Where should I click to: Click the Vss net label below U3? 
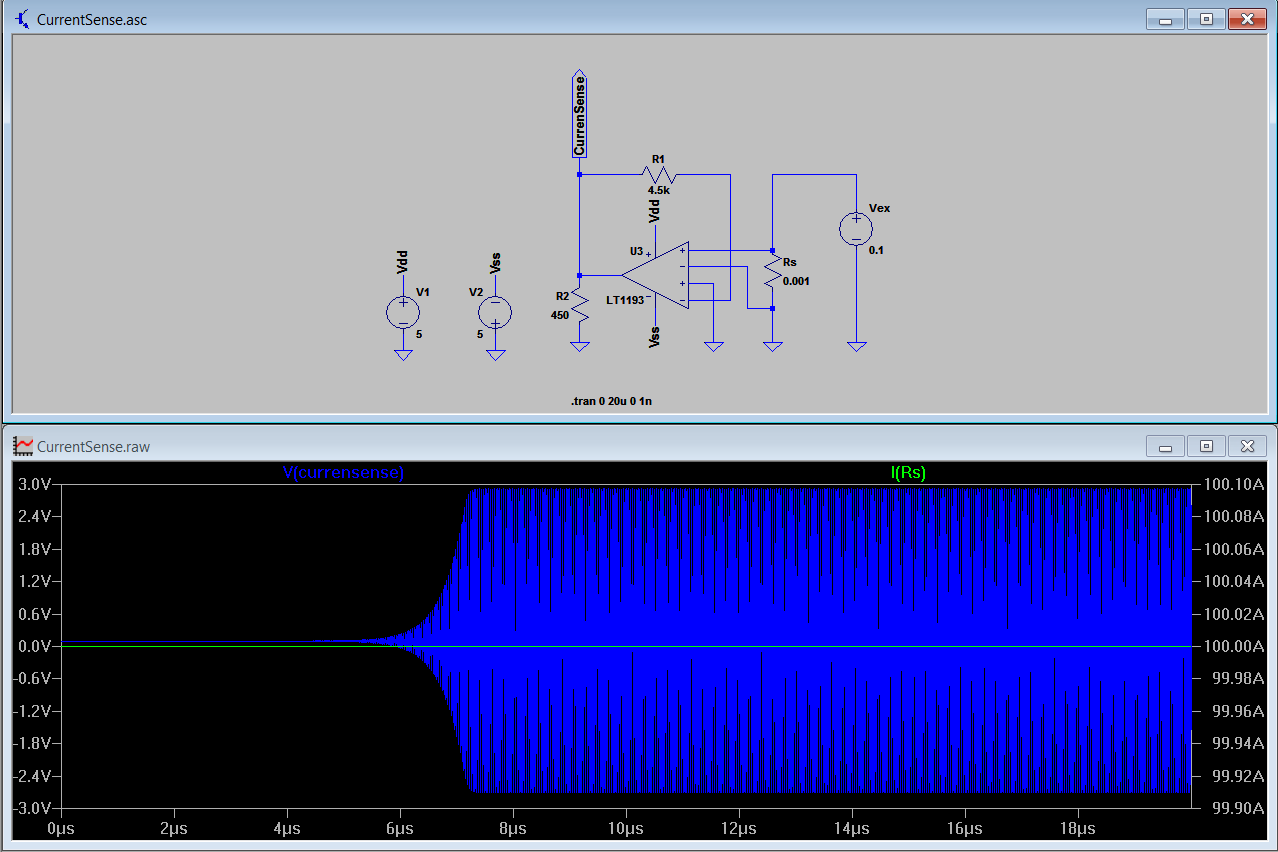[655, 337]
